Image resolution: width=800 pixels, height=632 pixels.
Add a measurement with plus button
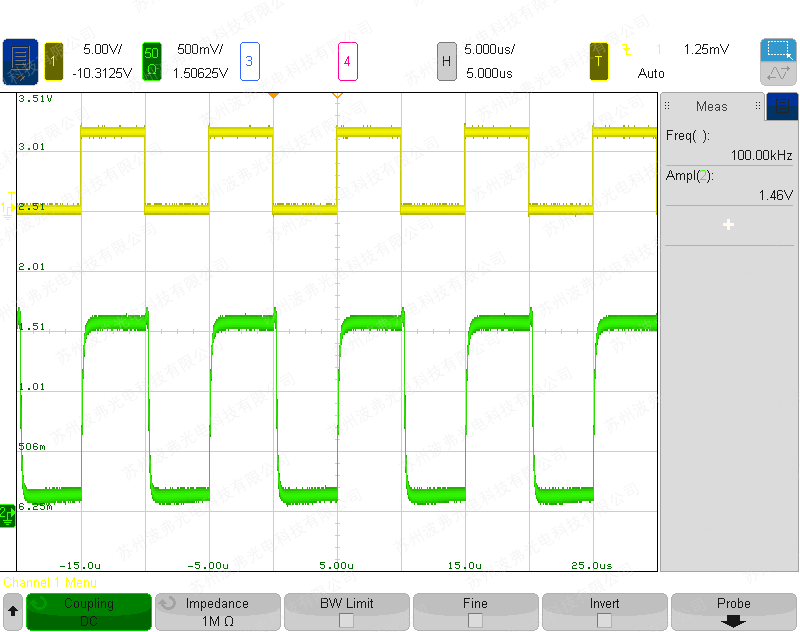[728, 225]
